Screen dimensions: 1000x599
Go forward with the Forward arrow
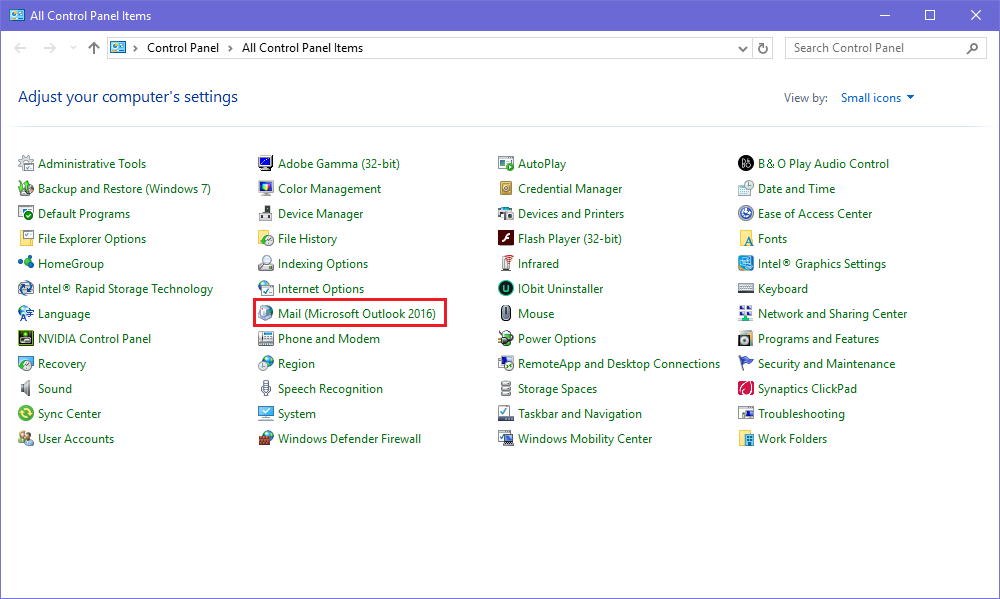pyautogui.click(x=50, y=48)
